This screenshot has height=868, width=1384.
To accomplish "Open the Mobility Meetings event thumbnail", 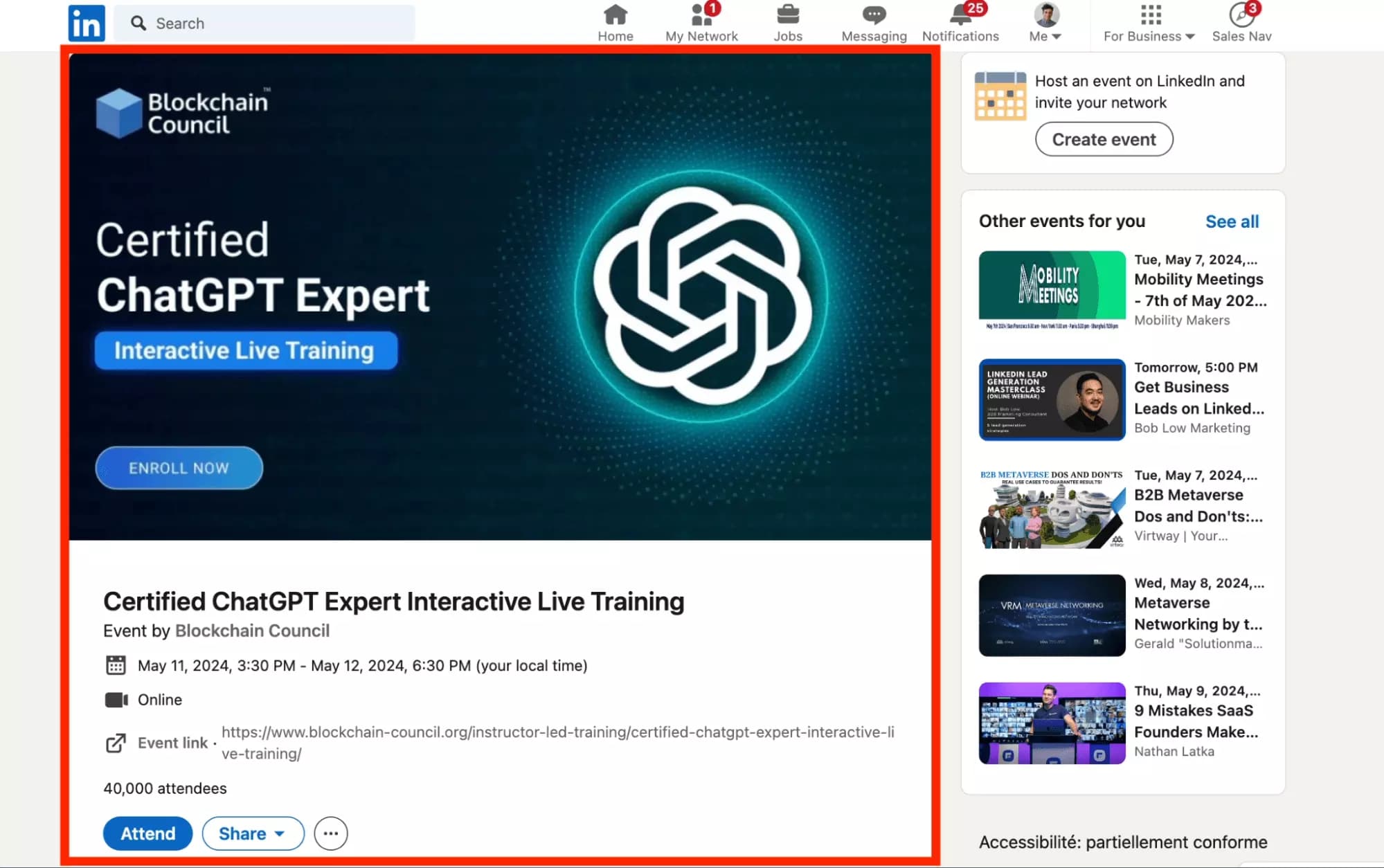I will click(1052, 290).
